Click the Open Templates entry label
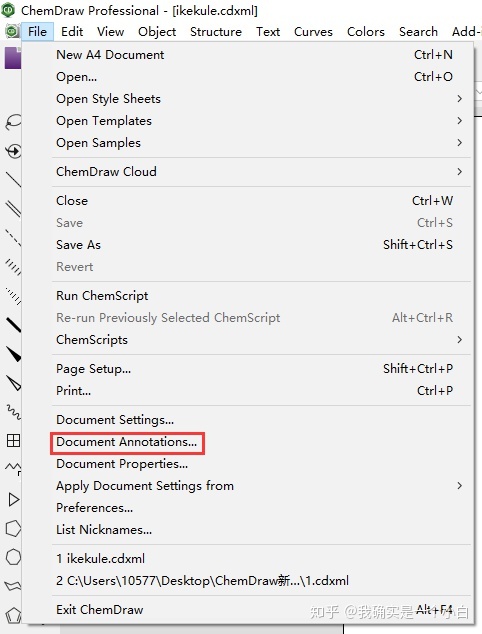482x634 pixels. point(104,120)
